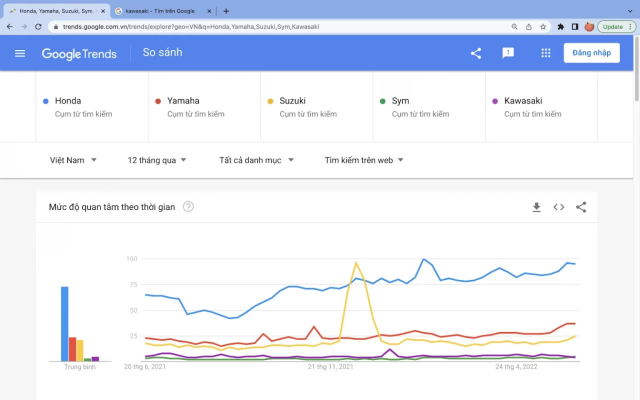Image resolution: width=640 pixels, height=400 pixels.
Task: Open the Tìm kiếm trên web dropdown
Action: [364, 160]
